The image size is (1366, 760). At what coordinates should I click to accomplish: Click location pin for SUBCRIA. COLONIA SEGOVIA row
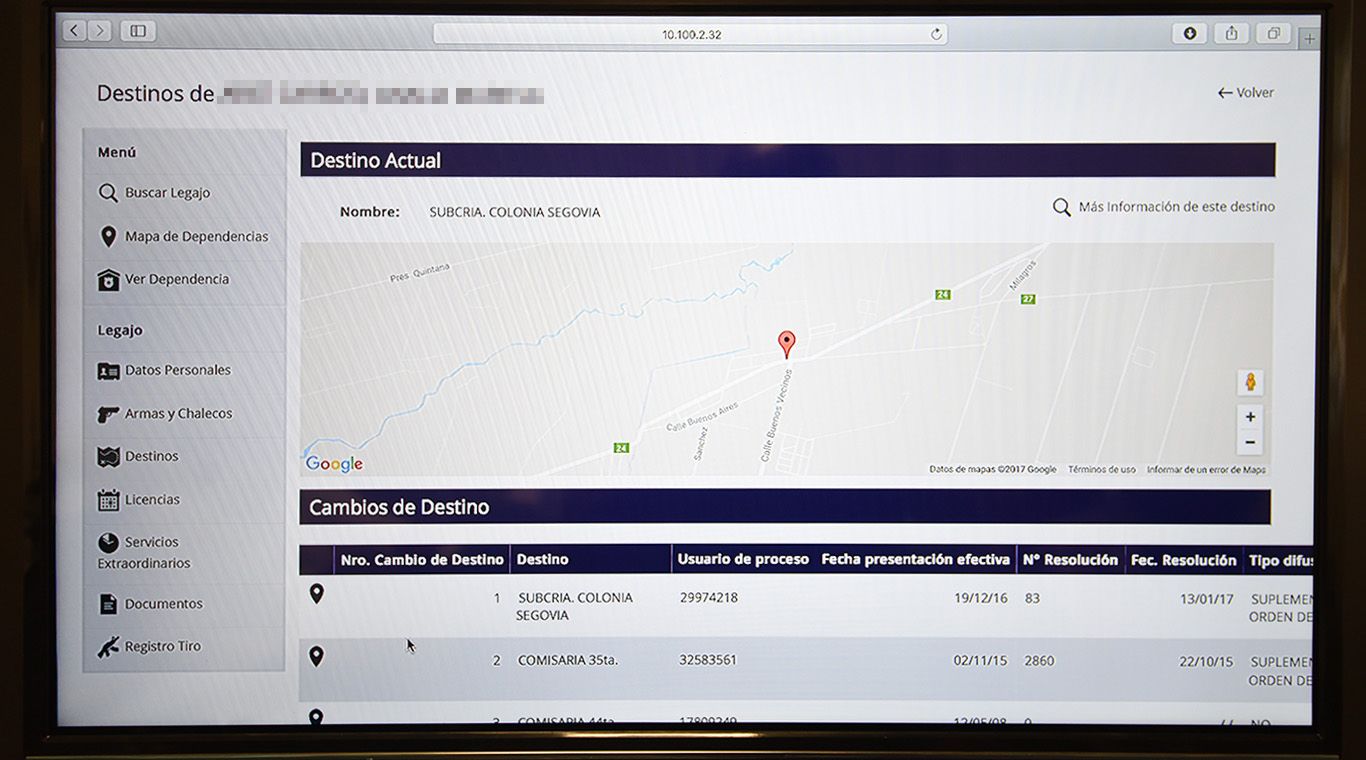(x=316, y=594)
